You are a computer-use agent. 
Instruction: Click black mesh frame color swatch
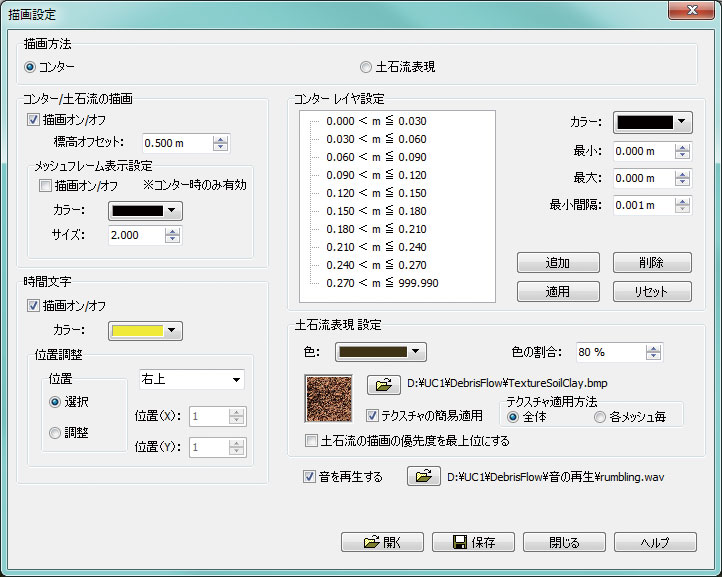(x=138, y=211)
